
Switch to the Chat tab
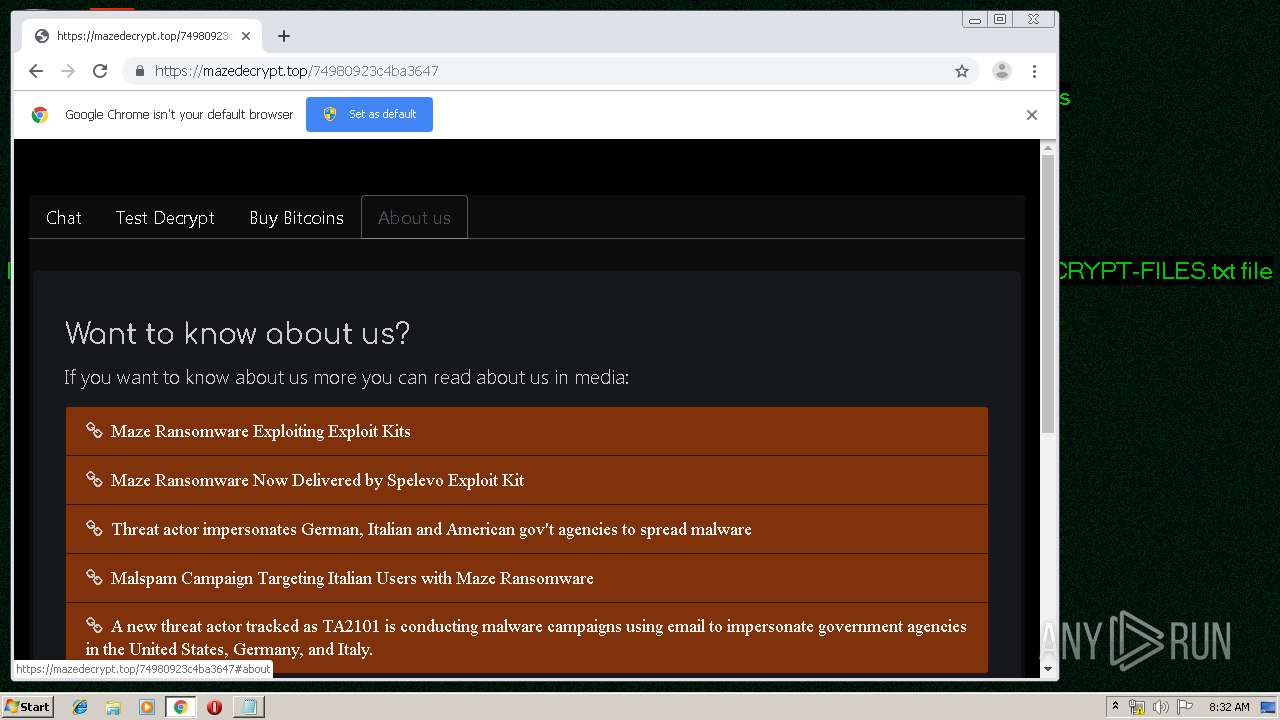pos(64,218)
